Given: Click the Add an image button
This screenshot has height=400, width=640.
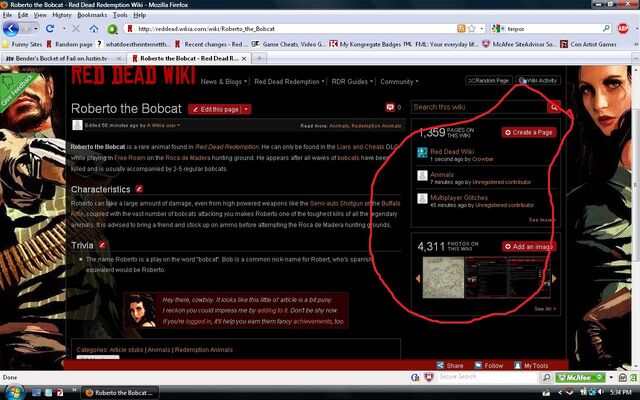Looking at the screenshot, I should (529, 247).
